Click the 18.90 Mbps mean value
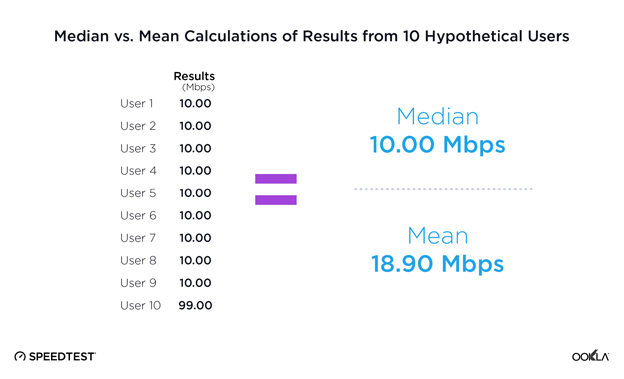Viewport: 624px width, 379px height. pos(438,264)
